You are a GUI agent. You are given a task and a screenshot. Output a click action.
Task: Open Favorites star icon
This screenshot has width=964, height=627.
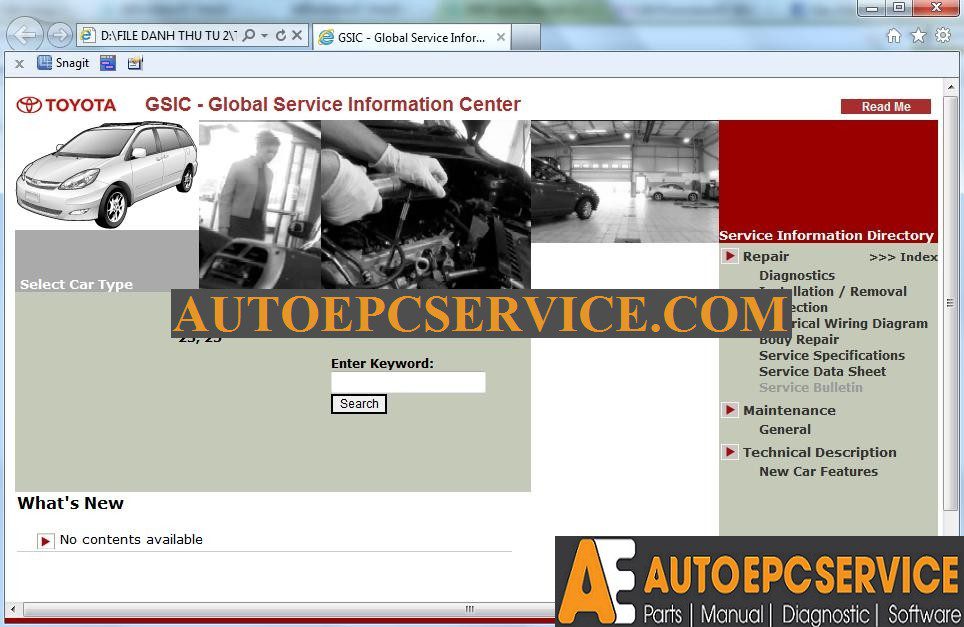919,35
